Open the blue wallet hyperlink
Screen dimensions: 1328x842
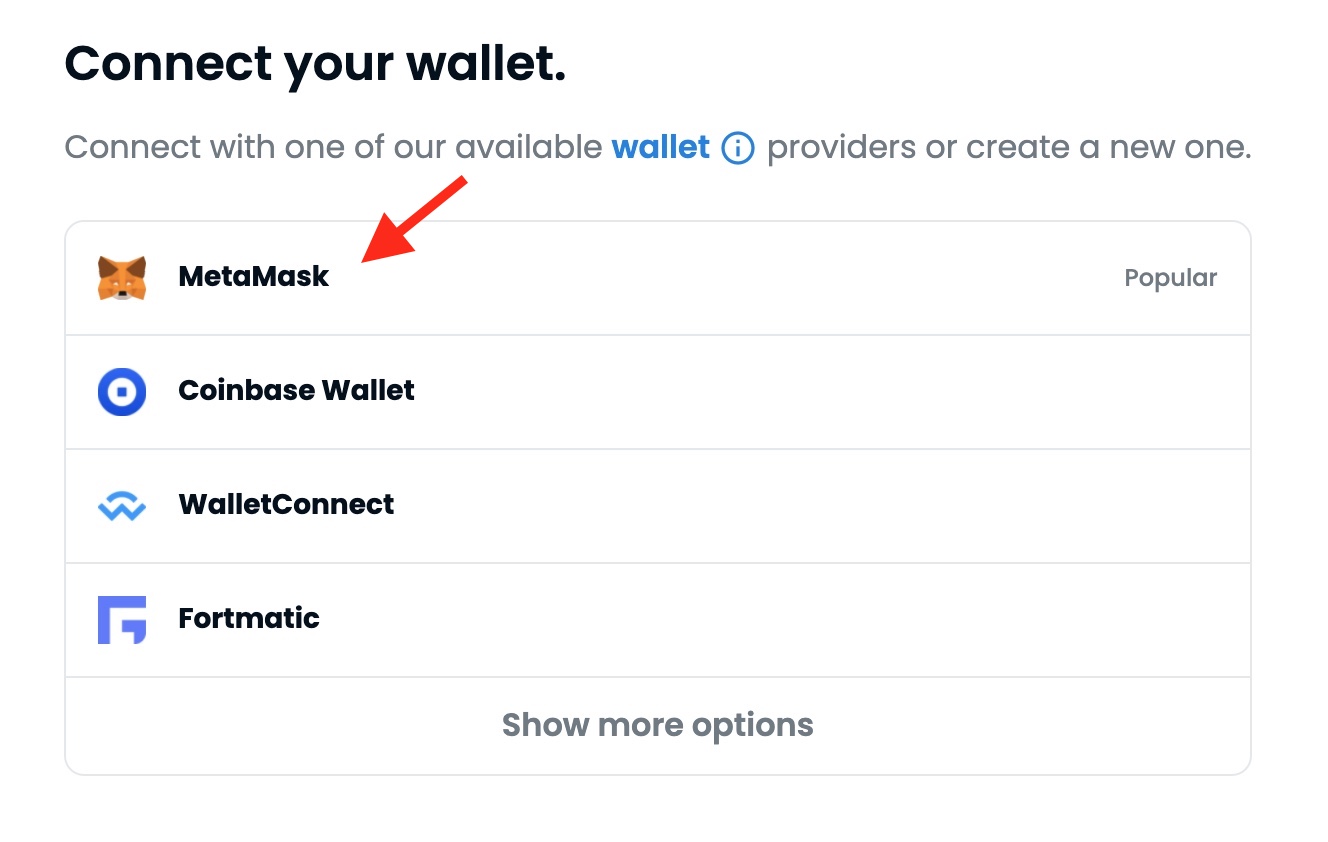660,148
